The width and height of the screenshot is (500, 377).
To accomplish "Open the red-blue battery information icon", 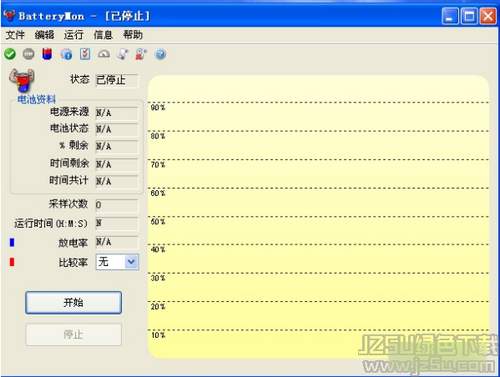I will pos(47,54).
